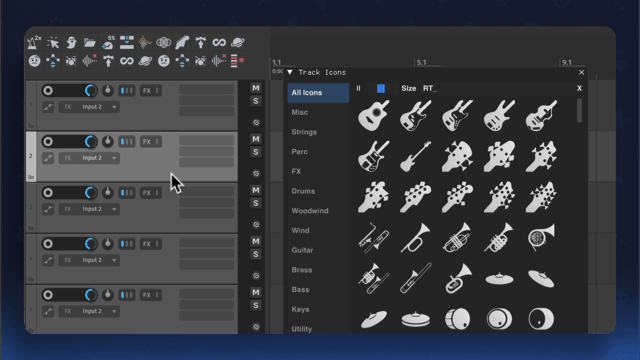The width and height of the screenshot is (640, 360).
Task: Choose the violin-shaped Hofner bass icon
Action: pos(541,116)
